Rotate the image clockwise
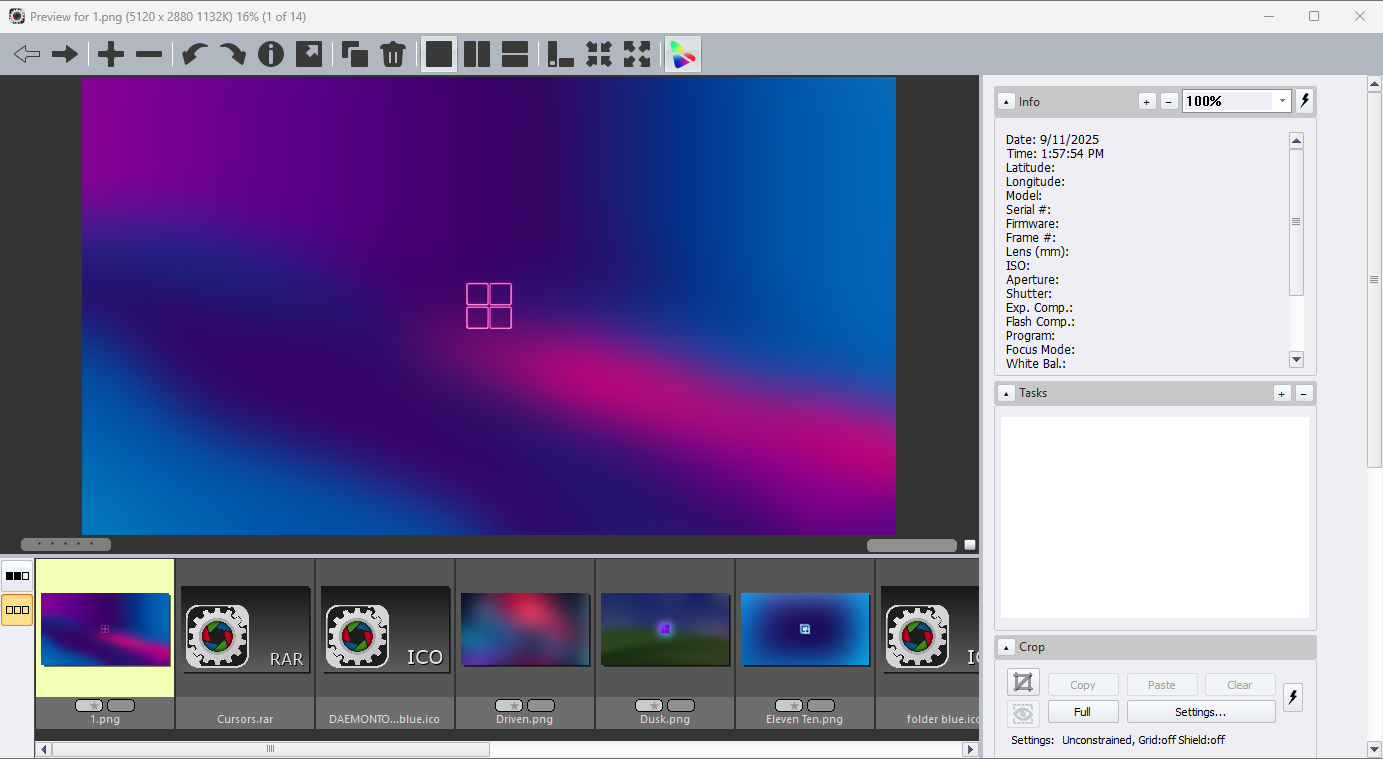1383x759 pixels. (x=232, y=54)
